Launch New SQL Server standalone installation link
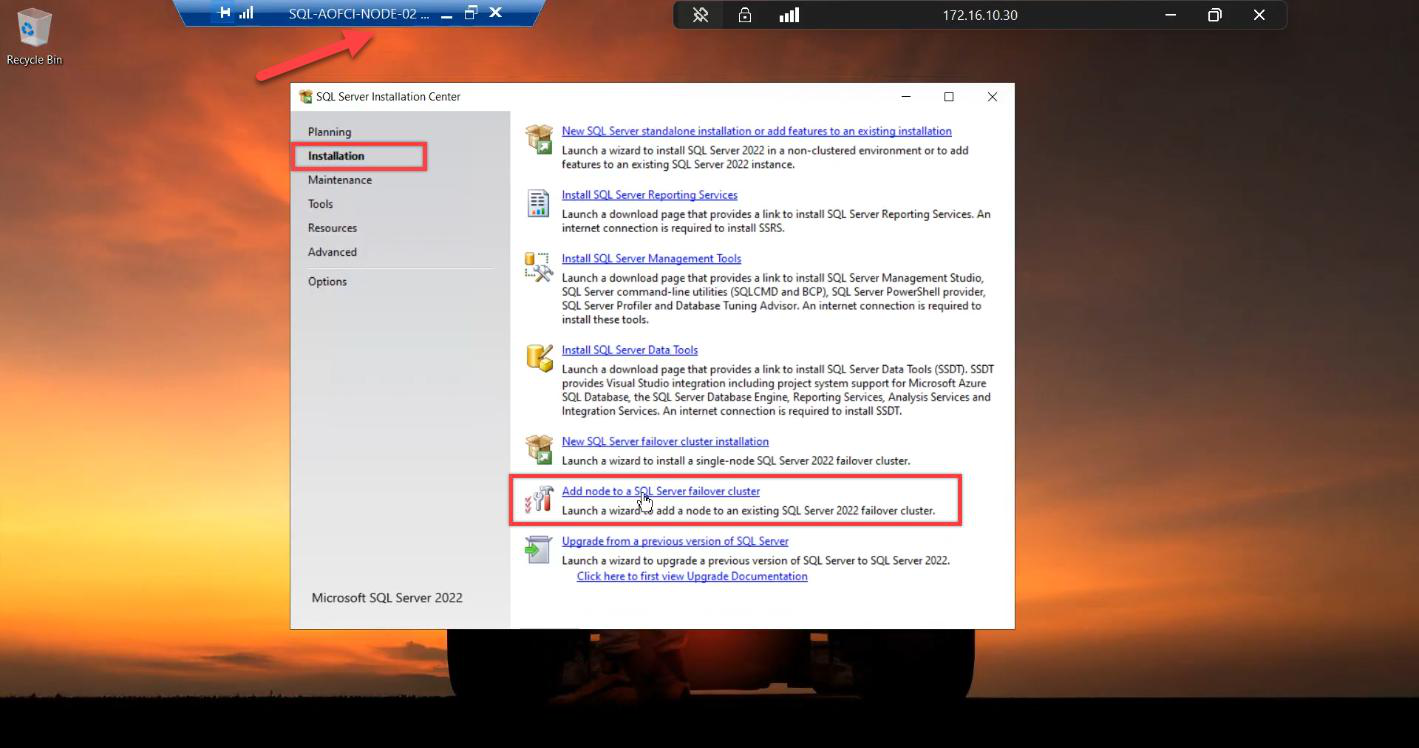 click(x=756, y=131)
